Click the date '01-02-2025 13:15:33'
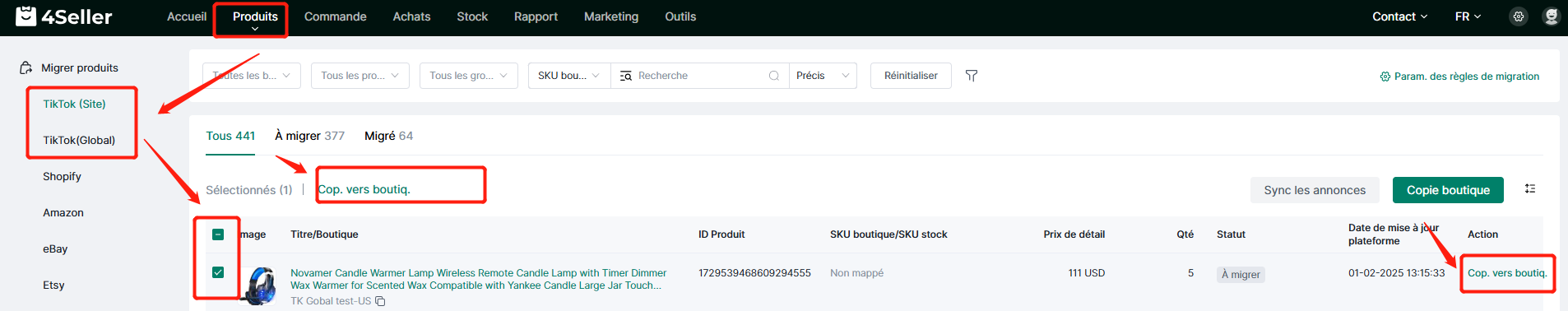The width and height of the screenshot is (1568, 311). point(1396,273)
